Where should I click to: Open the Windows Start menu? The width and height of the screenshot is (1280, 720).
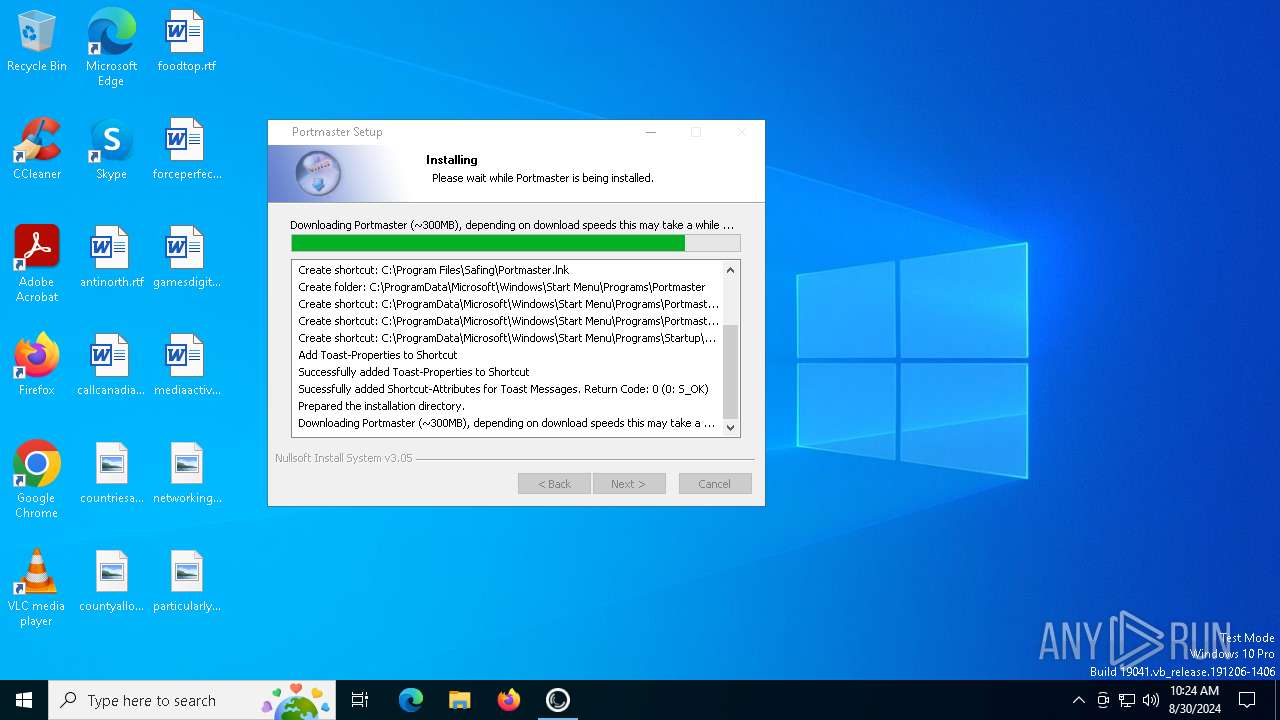[x=24, y=700]
